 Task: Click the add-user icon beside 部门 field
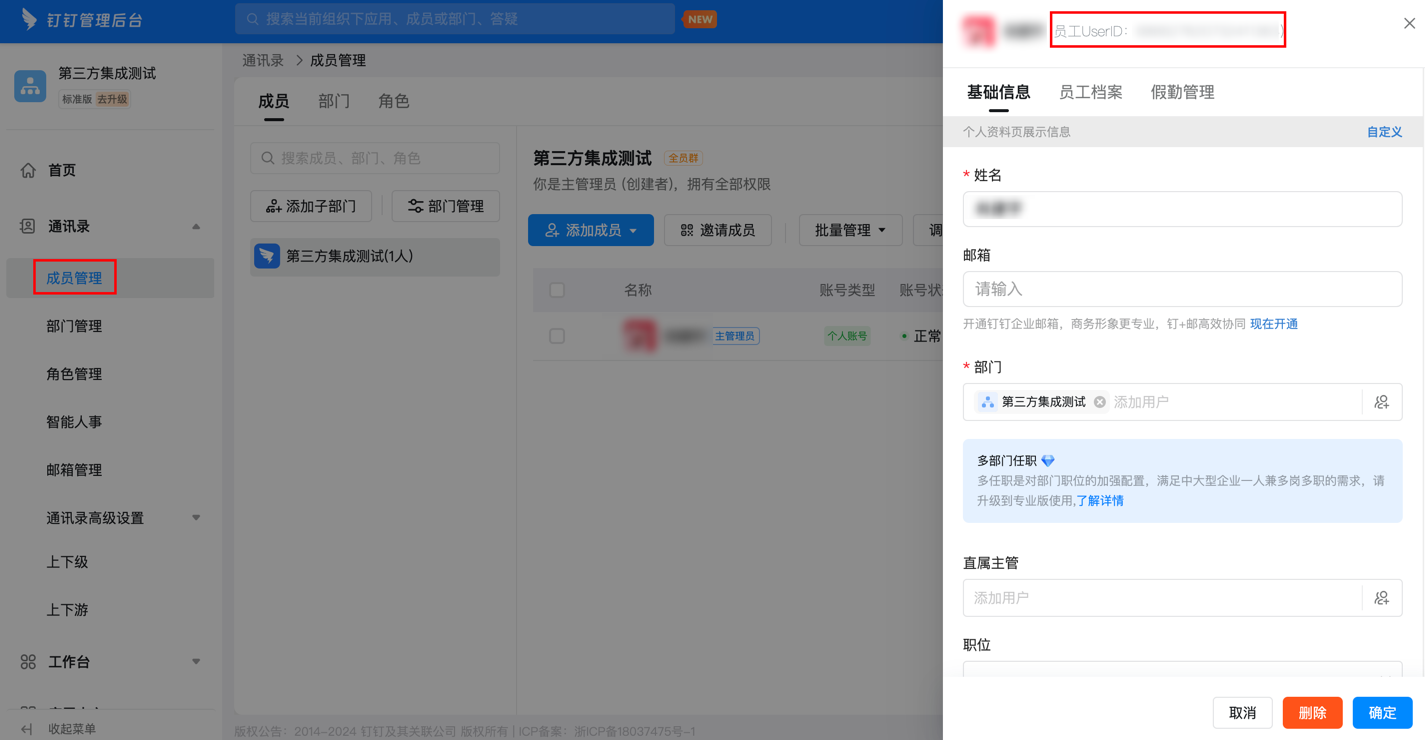[x=1381, y=401]
